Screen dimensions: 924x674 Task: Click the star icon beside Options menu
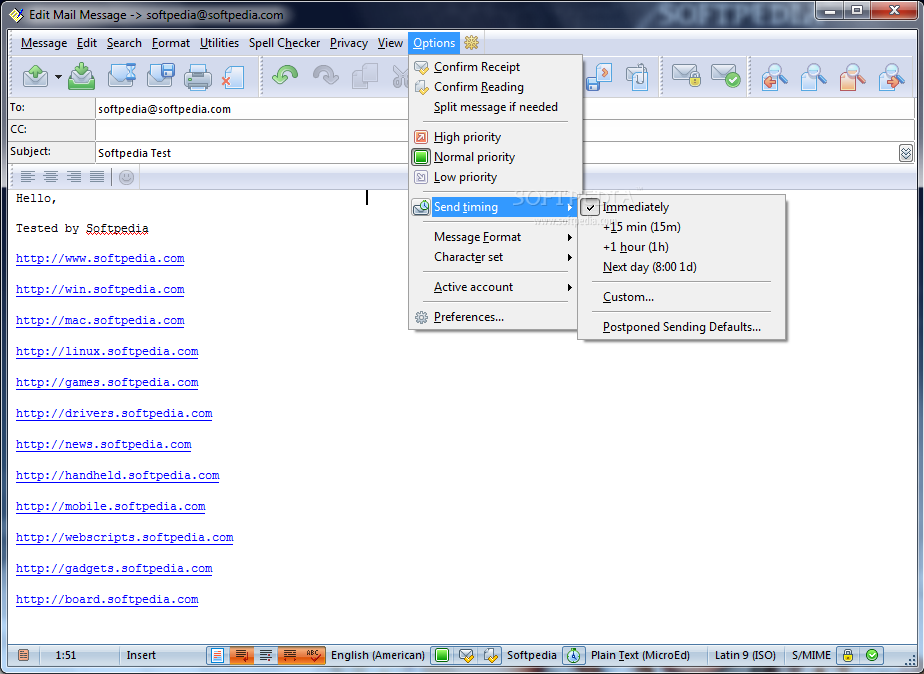click(471, 42)
